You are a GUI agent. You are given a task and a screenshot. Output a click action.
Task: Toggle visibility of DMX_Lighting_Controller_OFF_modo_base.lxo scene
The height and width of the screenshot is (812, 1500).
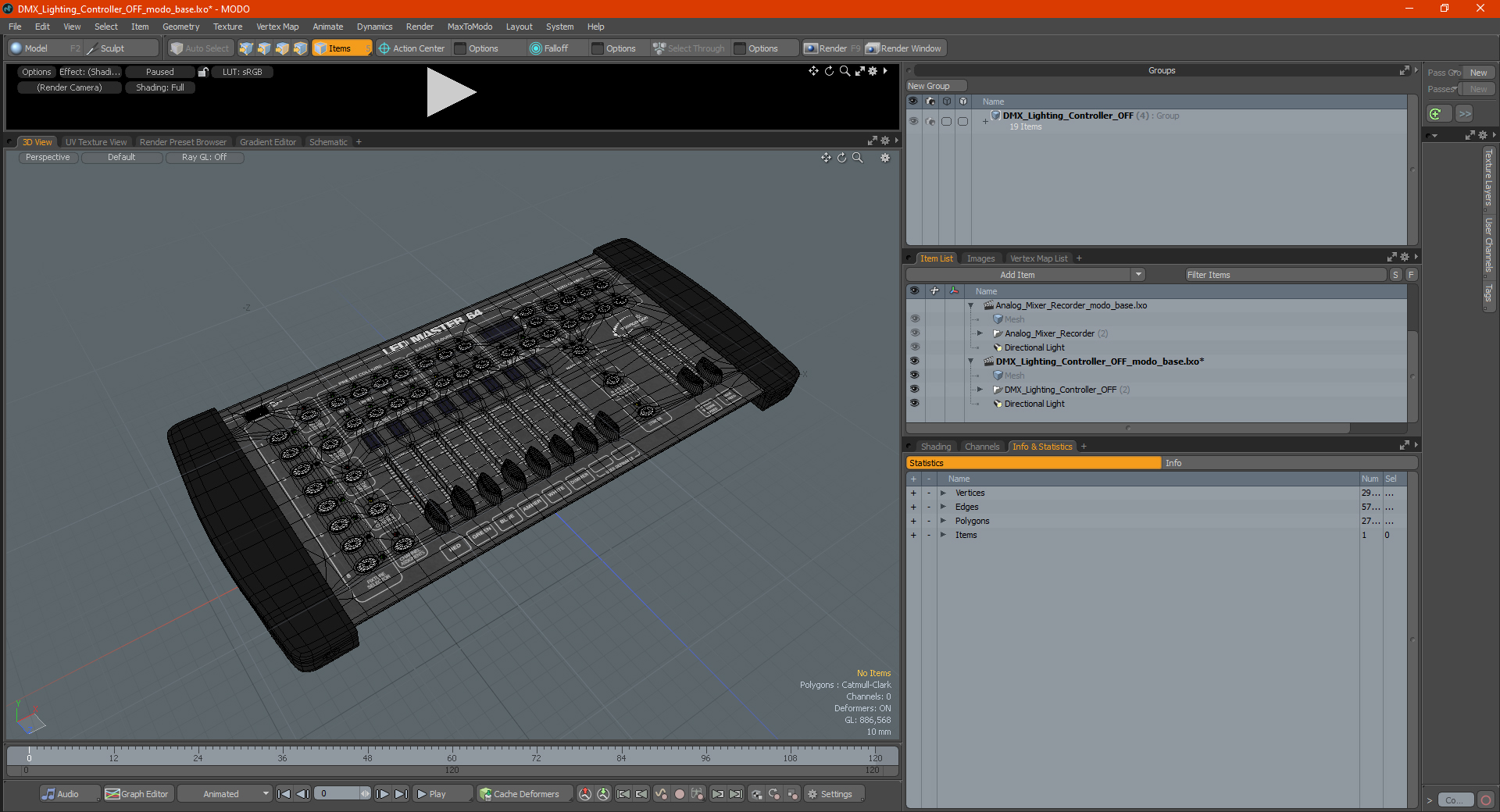[x=914, y=361]
